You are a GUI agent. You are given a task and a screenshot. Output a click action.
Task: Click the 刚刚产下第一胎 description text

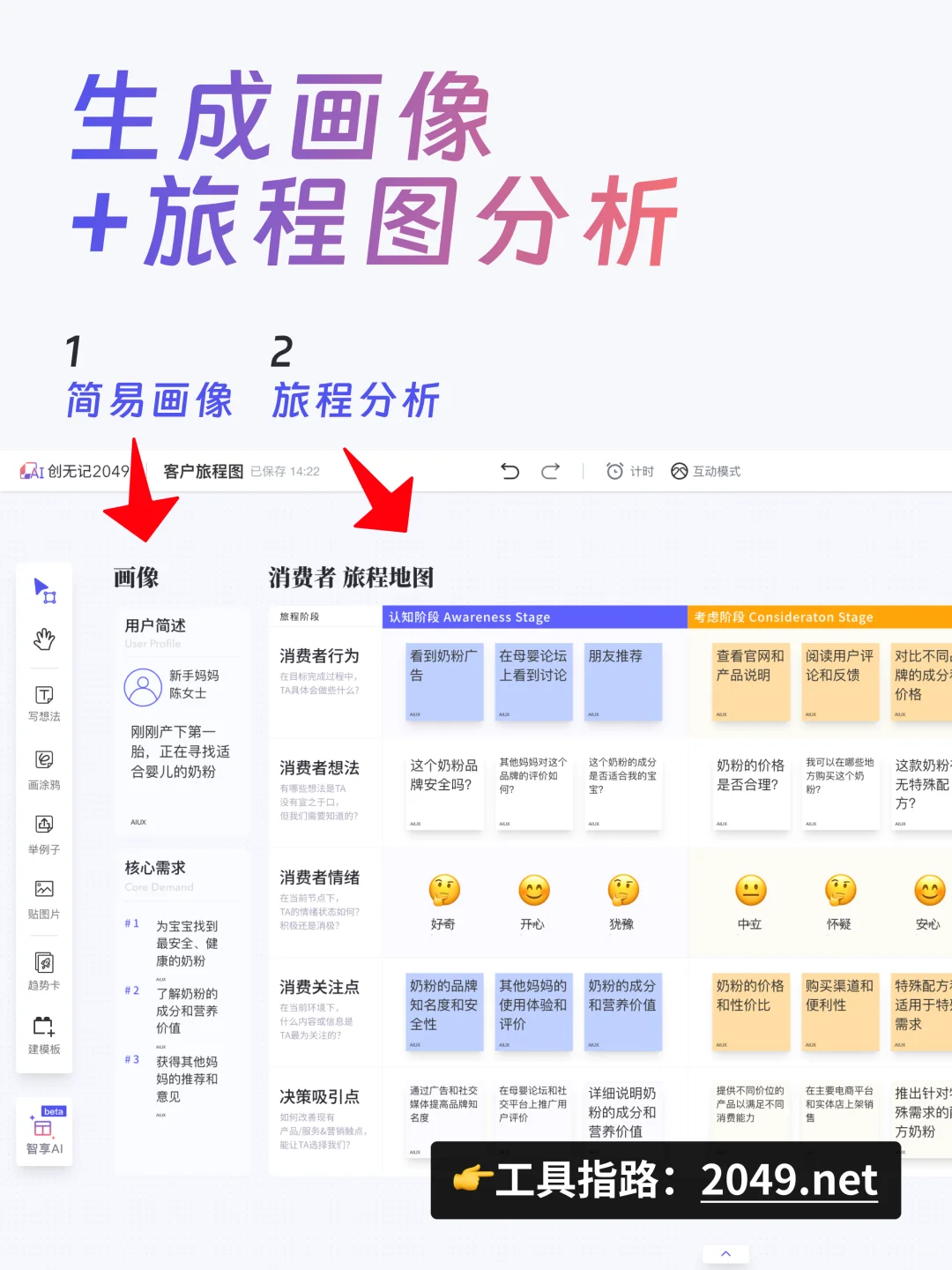coord(181,751)
